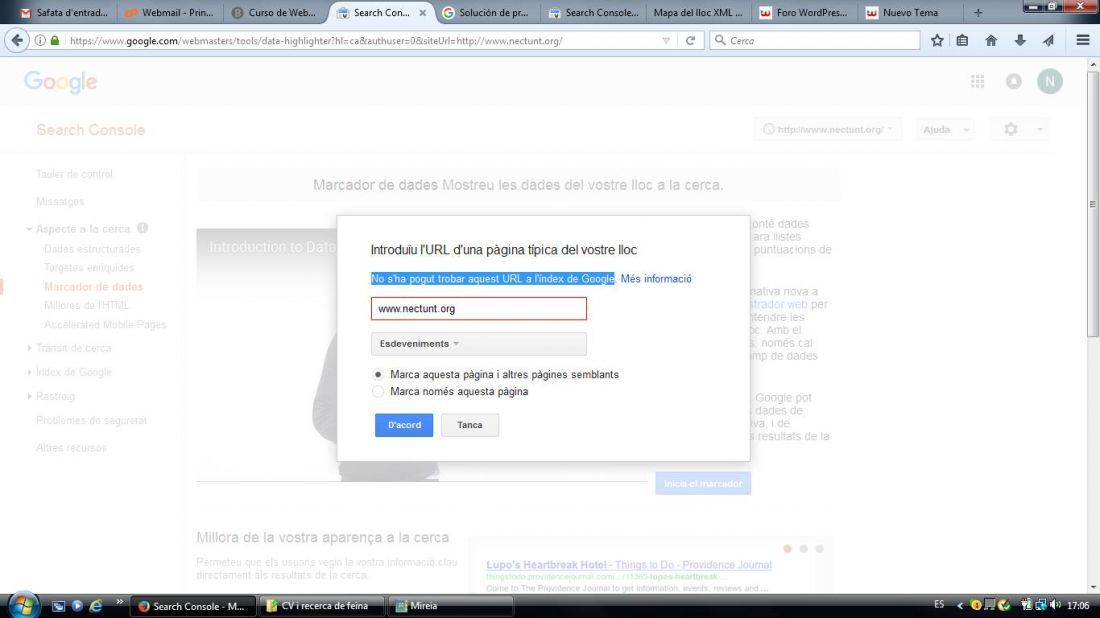
Task: Open the account avatar labeled N
Action: coord(1049,81)
